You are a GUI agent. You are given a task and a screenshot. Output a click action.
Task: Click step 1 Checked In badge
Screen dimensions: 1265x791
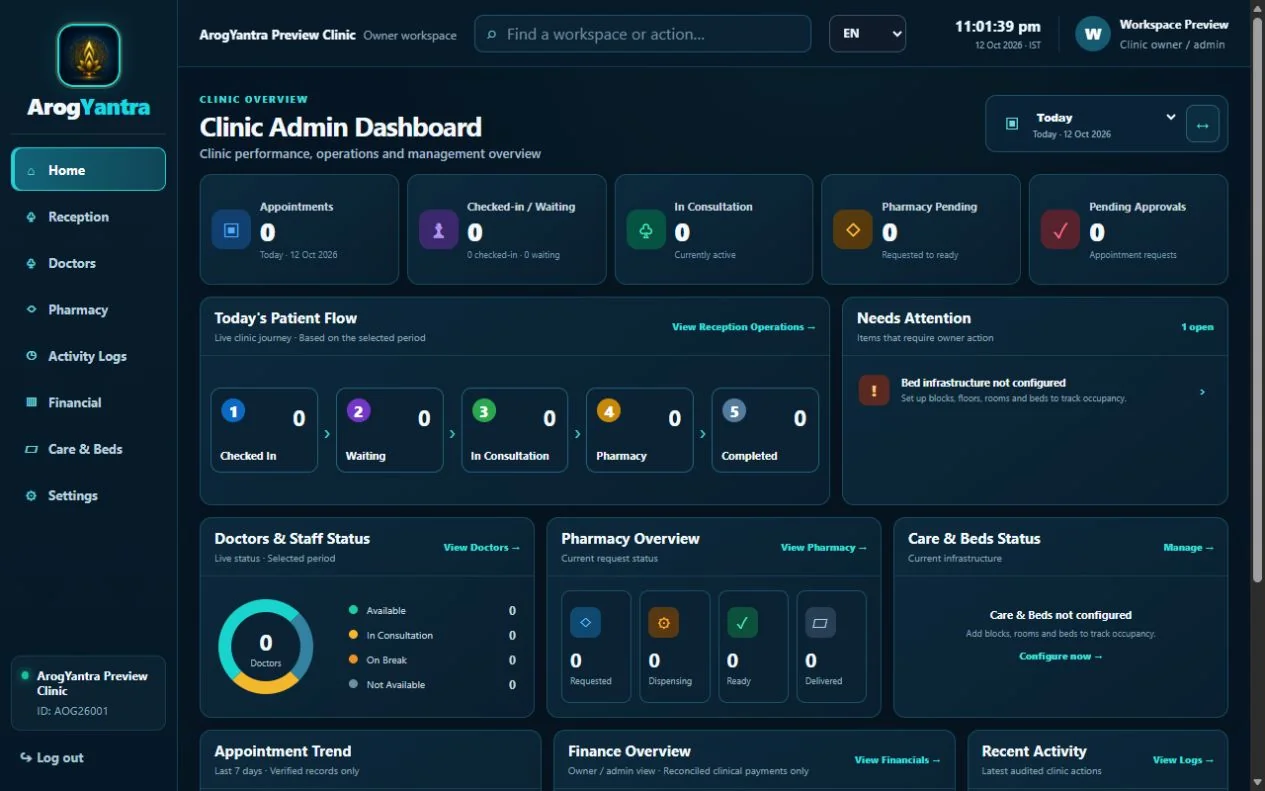[233, 410]
